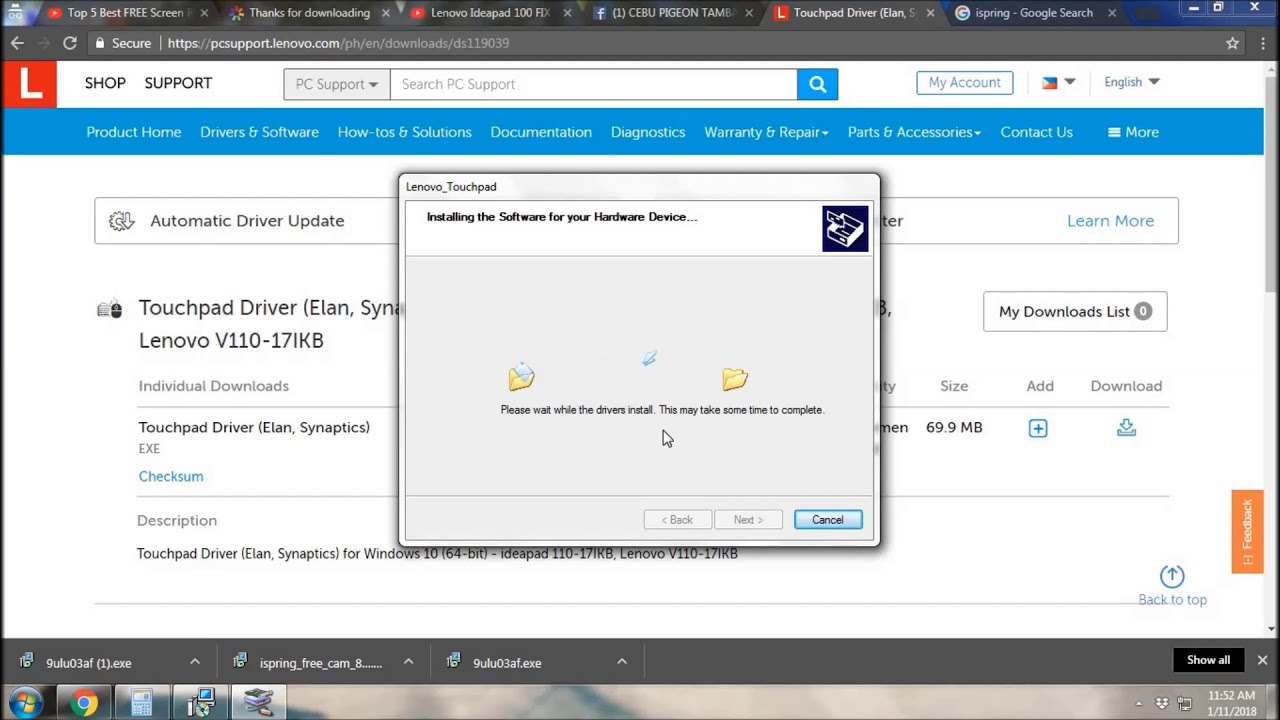Open Documentation section

point(541,132)
